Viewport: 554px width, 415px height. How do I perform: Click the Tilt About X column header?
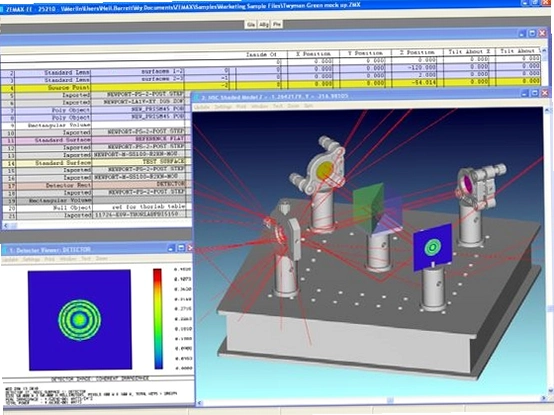click(x=469, y=52)
